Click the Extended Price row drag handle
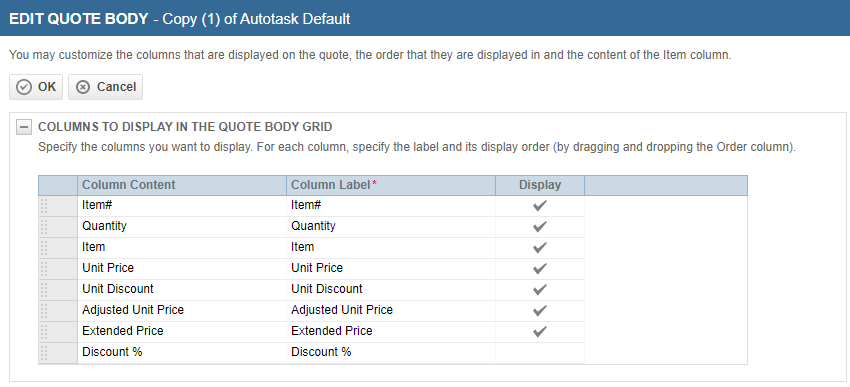 44,332
